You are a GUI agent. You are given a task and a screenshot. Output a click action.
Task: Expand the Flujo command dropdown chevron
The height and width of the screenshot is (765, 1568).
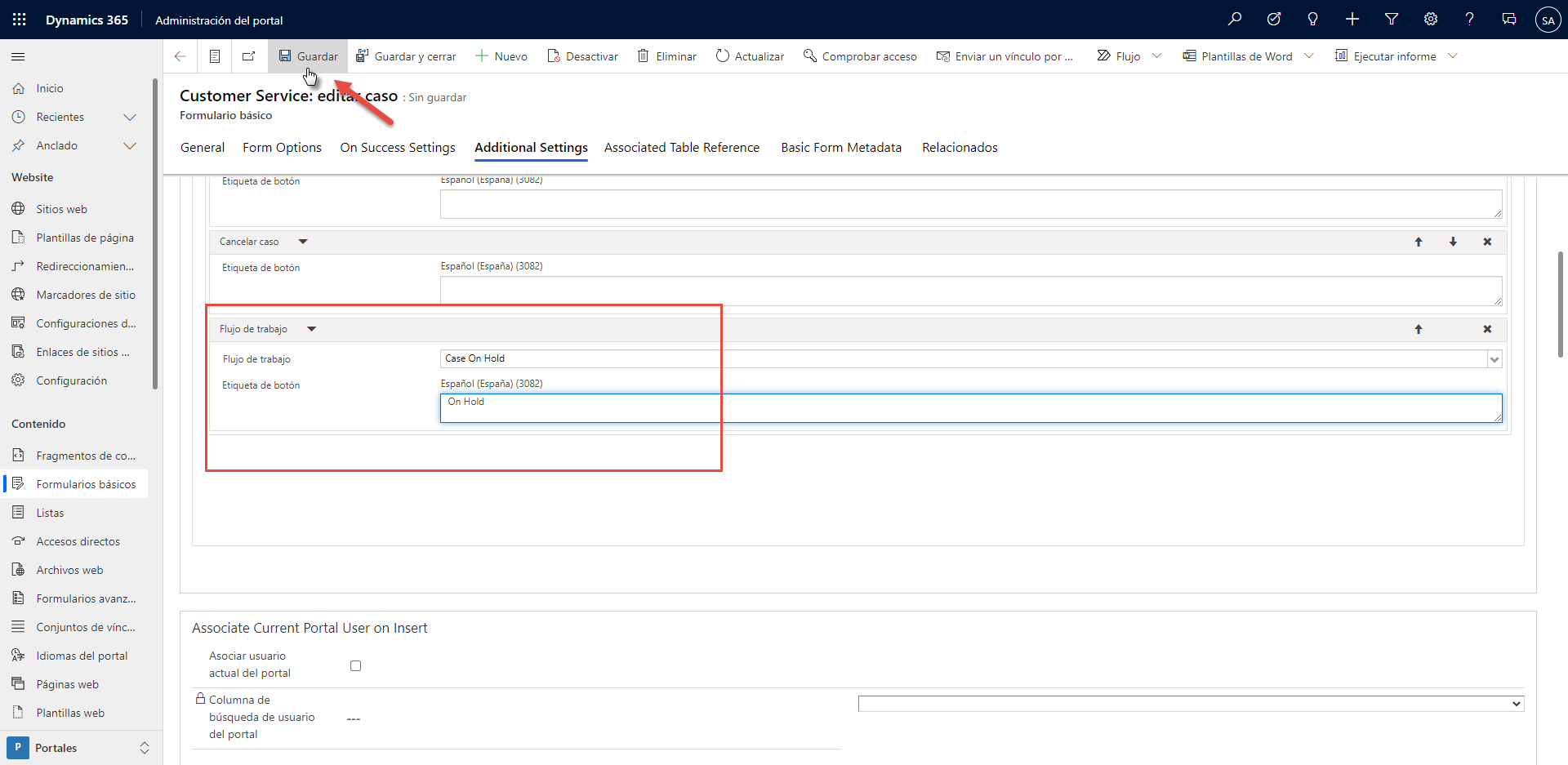[x=1156, y=56]
